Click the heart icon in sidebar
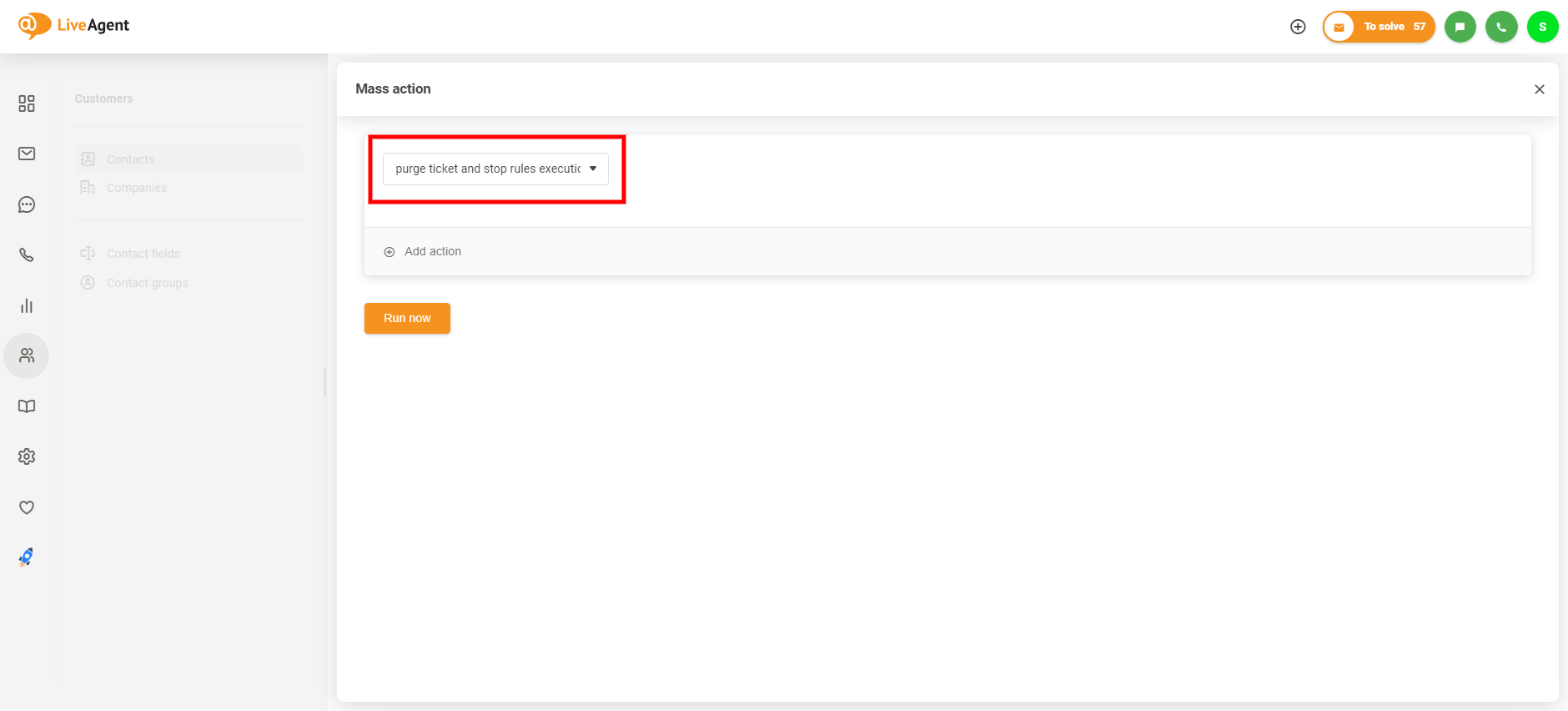1568x711 pixels. pos(27,507)
